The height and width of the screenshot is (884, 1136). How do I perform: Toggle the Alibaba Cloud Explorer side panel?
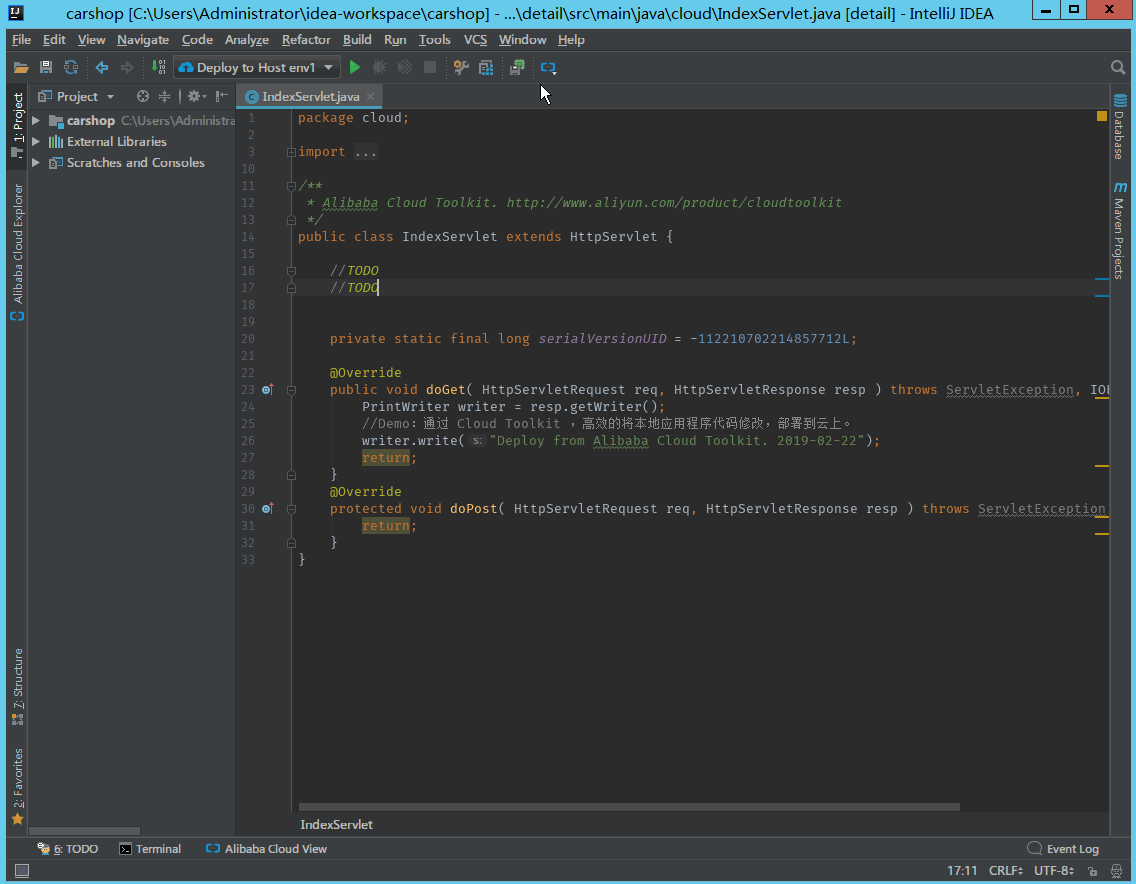pos(17,252)
